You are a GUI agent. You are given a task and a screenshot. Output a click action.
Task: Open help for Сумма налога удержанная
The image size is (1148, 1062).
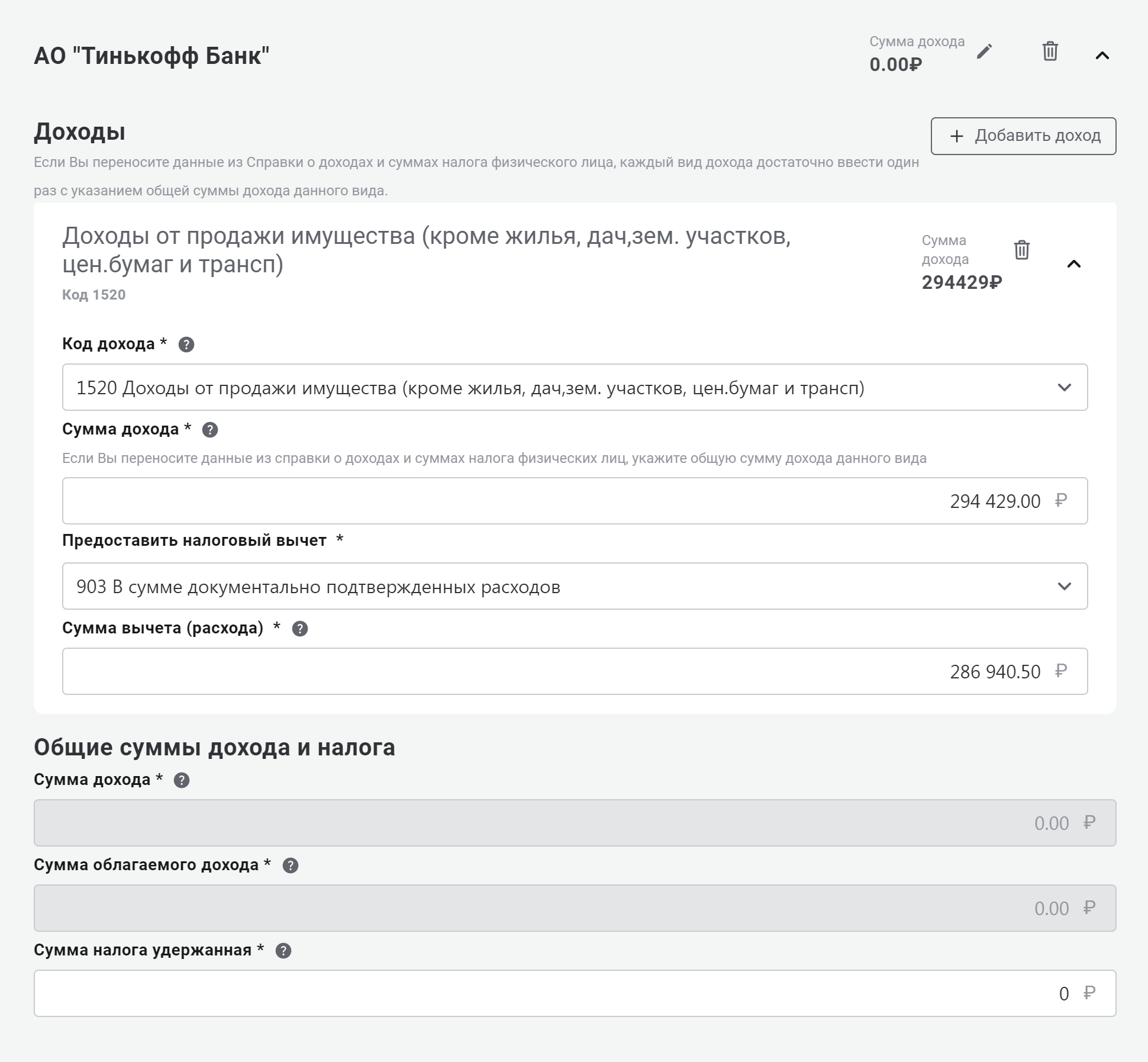point(283,951)
